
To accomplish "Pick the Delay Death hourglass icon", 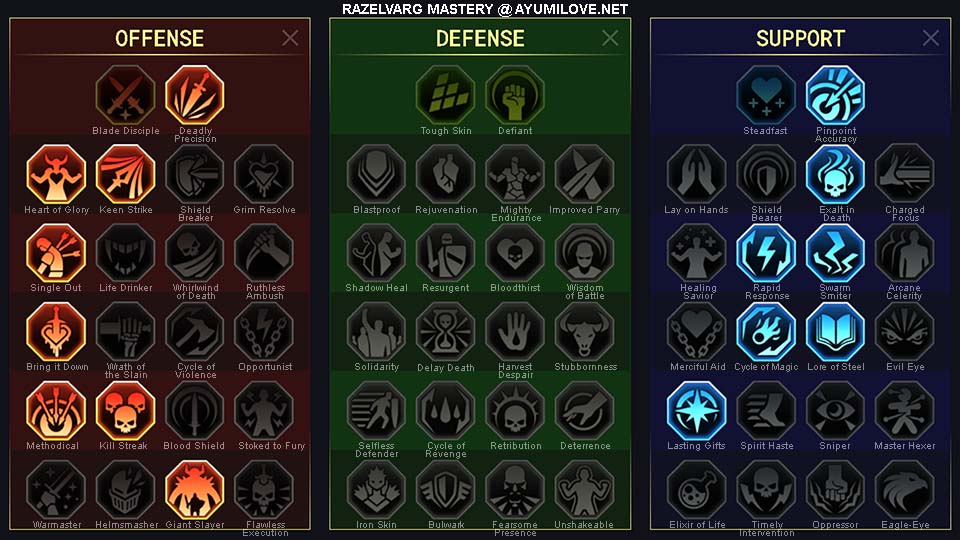I will click(x=446, y=332).
